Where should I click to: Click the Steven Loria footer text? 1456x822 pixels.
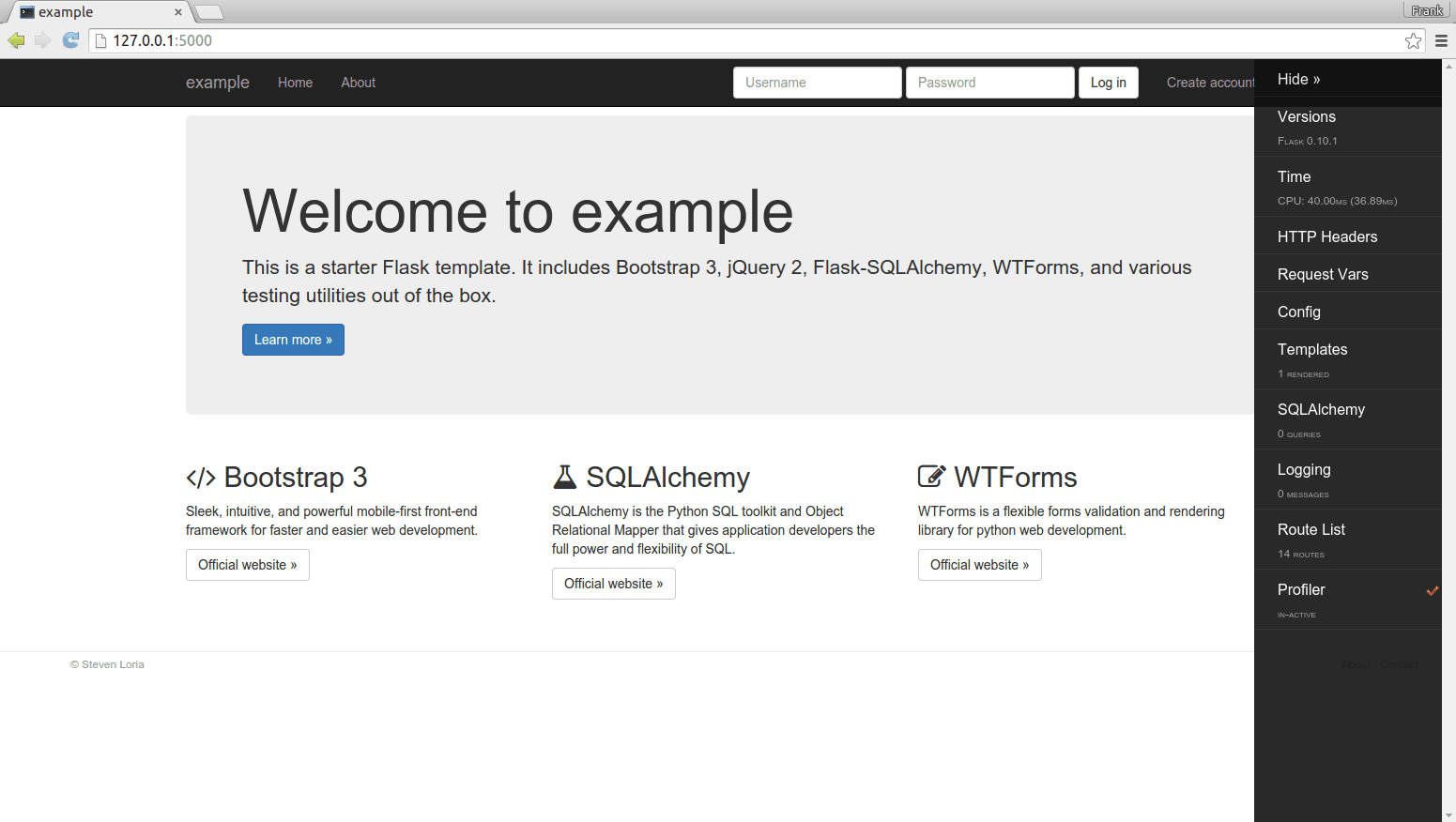pyautogui.click(x=107, y=664)
